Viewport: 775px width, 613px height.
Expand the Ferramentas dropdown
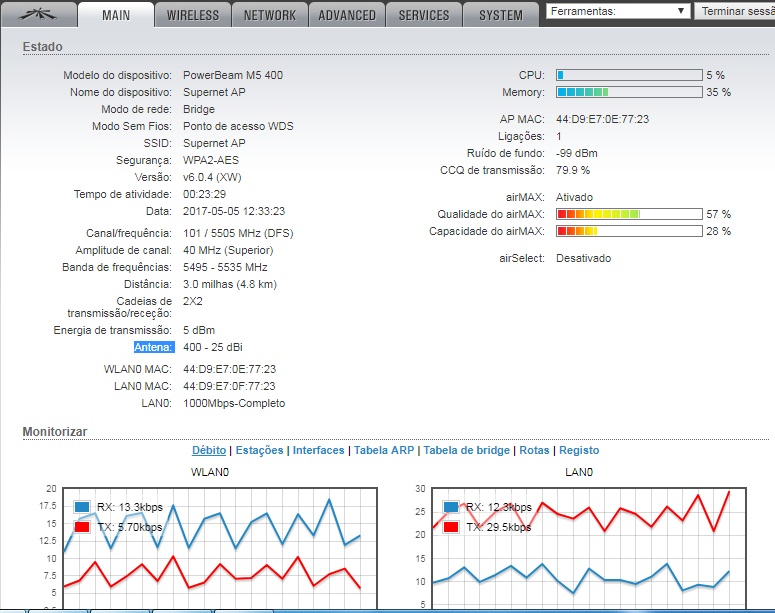point(618,11)
